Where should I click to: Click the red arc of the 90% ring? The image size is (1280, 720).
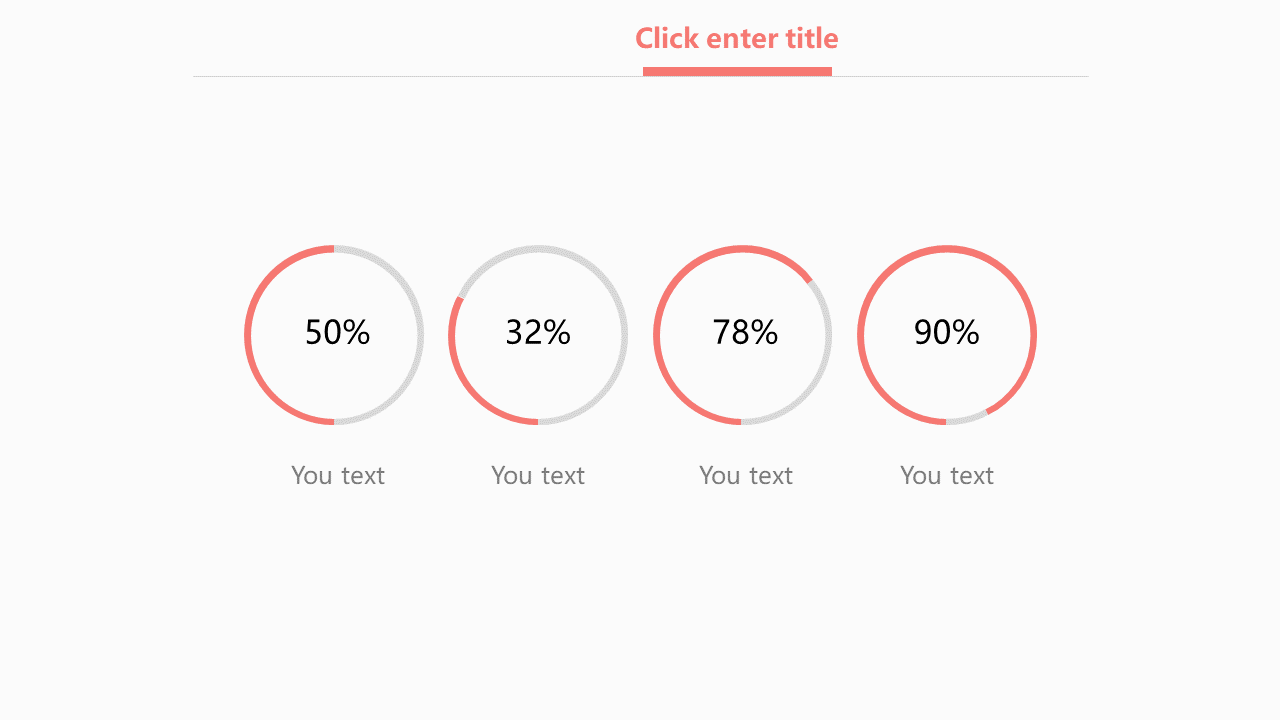pyautogui.click(x=860, y=335)
